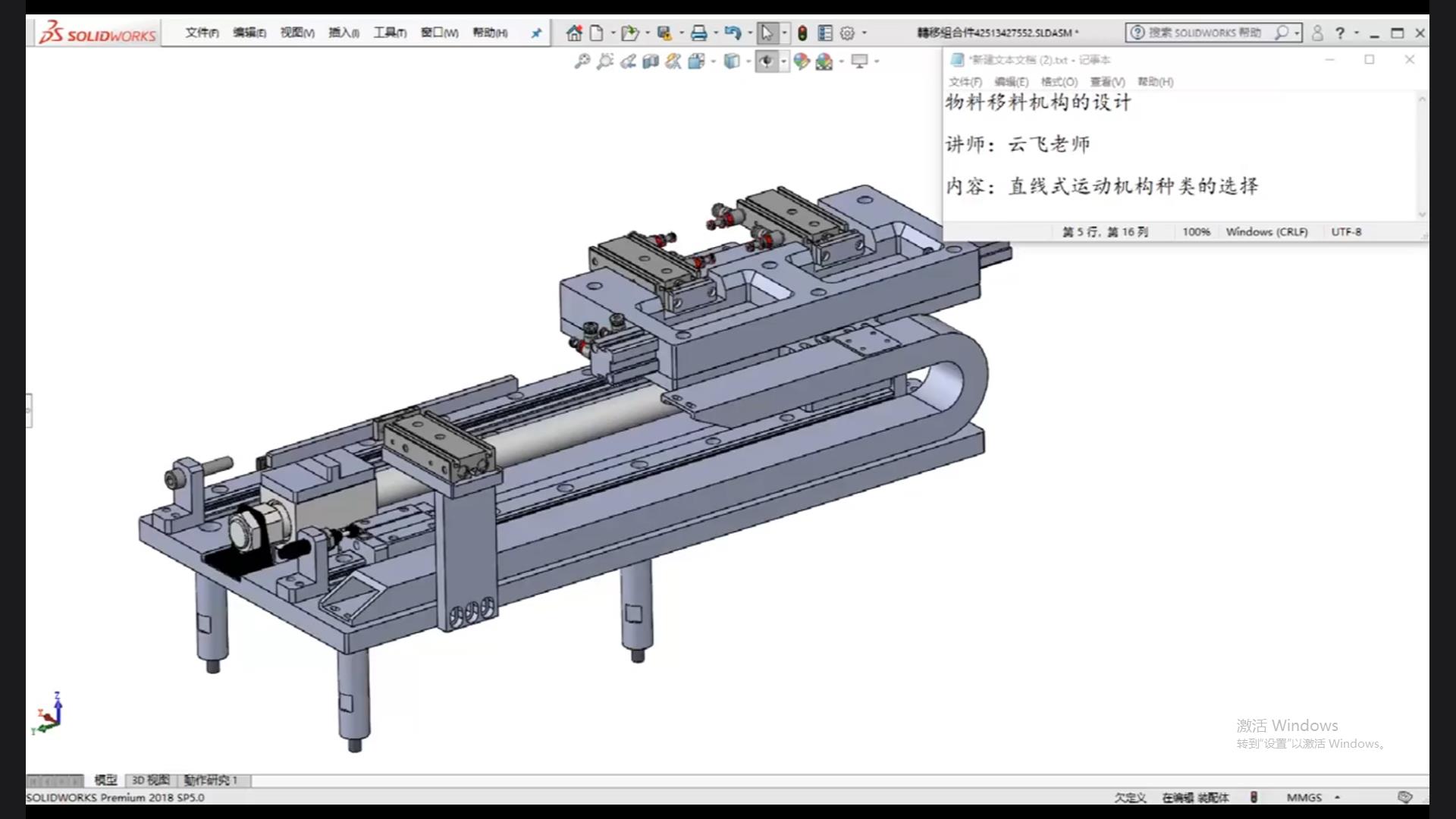
Task: Click the user login icon
Action: click(1317, 33)
